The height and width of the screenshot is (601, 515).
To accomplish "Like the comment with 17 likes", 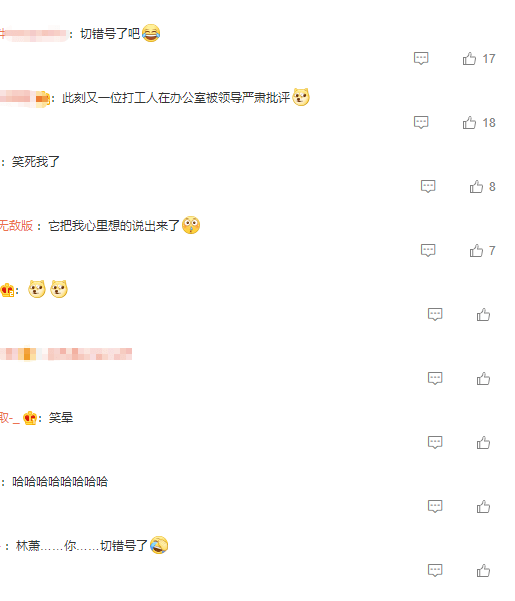I will click(x=469, y=59).
